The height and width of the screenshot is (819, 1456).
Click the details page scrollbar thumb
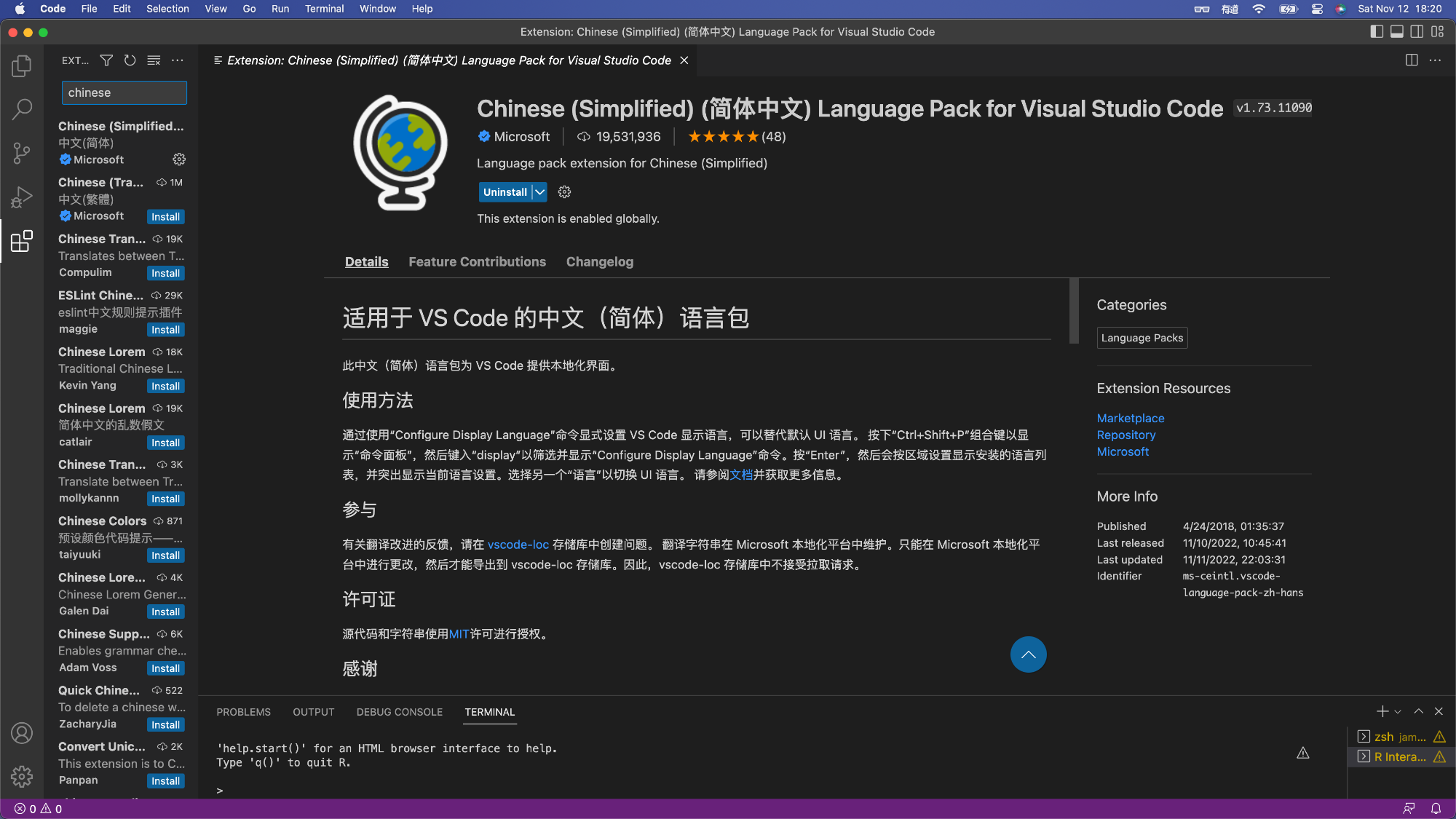[1074, 310]
